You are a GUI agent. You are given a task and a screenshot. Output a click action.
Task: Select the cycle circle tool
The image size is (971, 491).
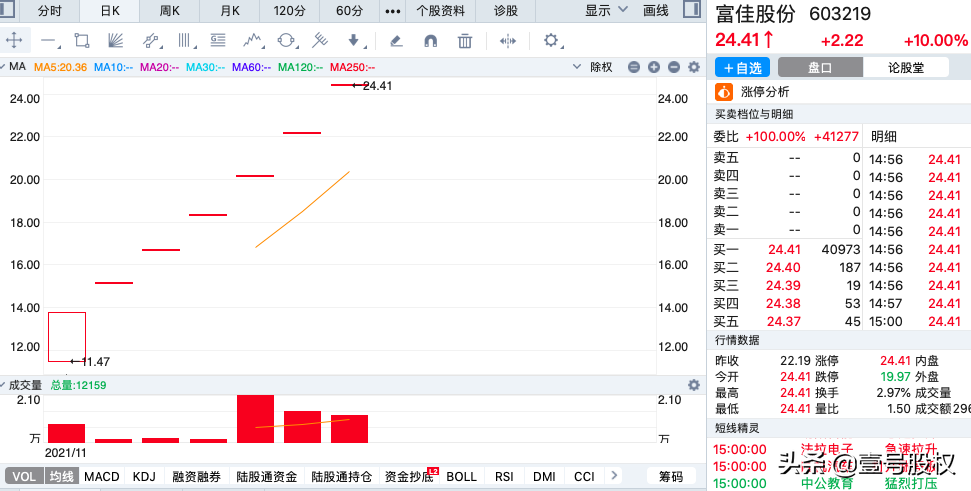click(x=286, y=41)
